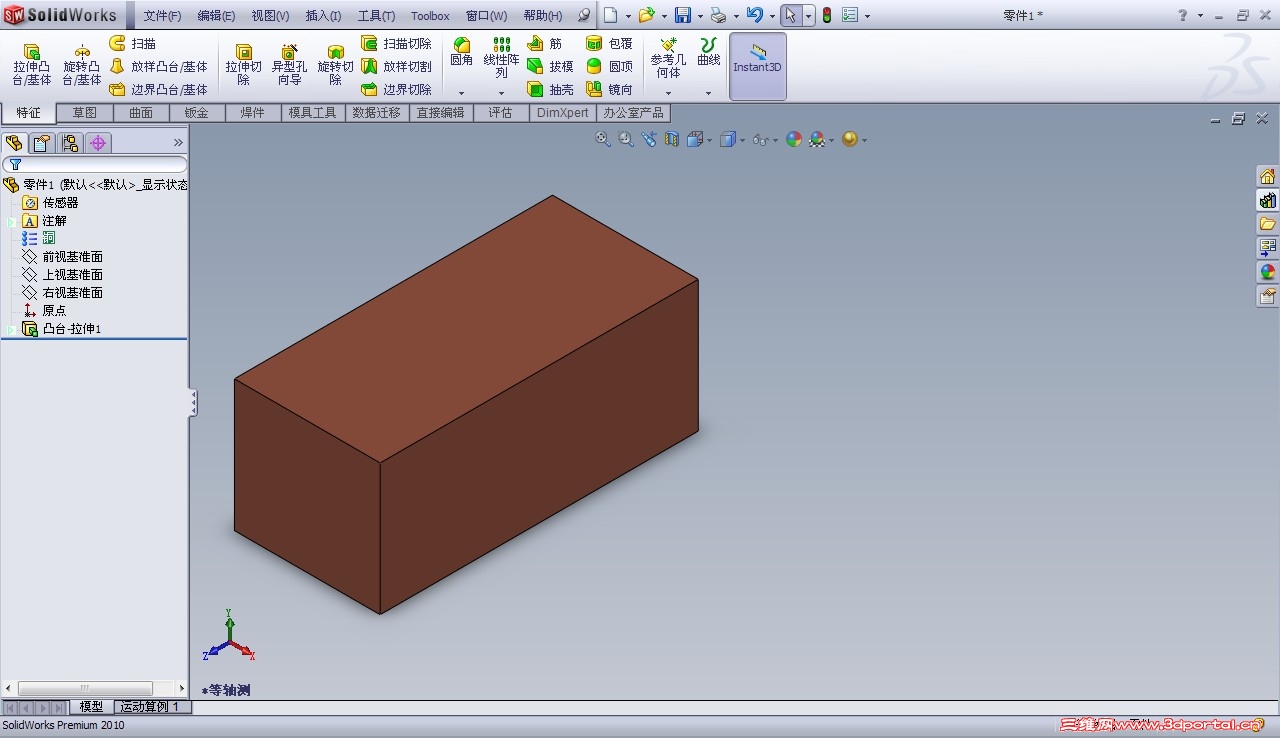Select the 边界切除 boundary cut tool

pos(396,89)
